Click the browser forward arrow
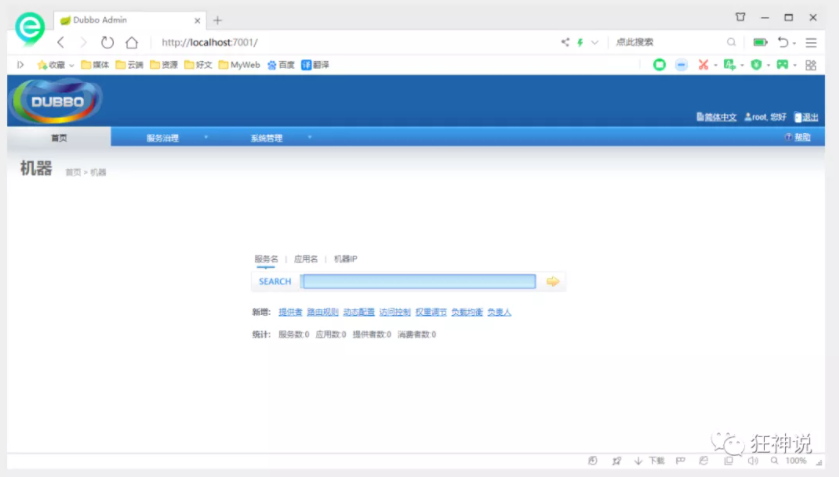Screen dimensions: 839x477 [x=83, y=42]
